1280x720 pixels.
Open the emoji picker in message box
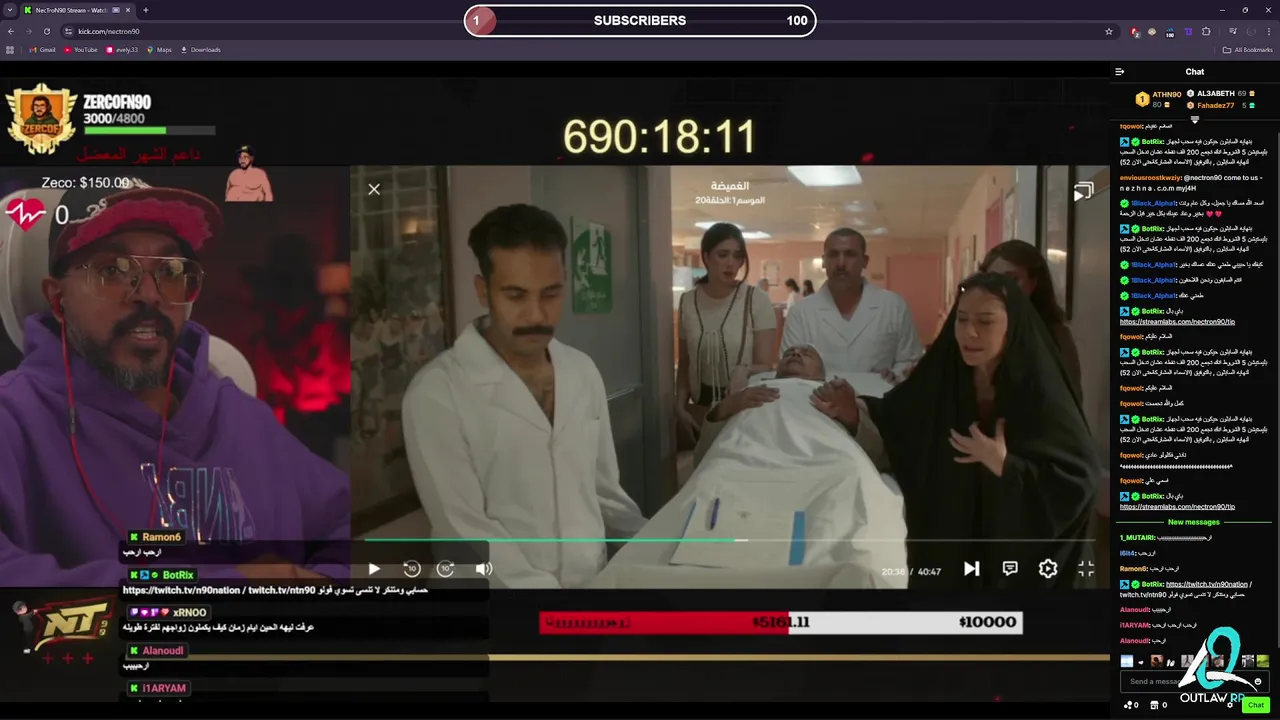click(1258, 682)
